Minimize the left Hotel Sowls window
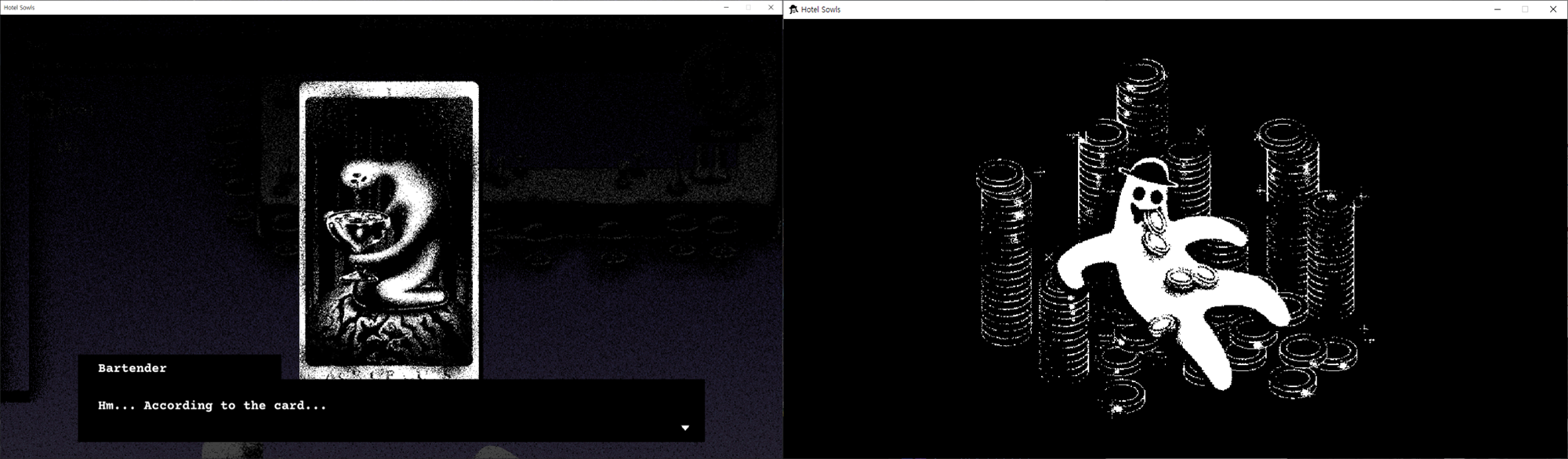 tap(726, 7)
